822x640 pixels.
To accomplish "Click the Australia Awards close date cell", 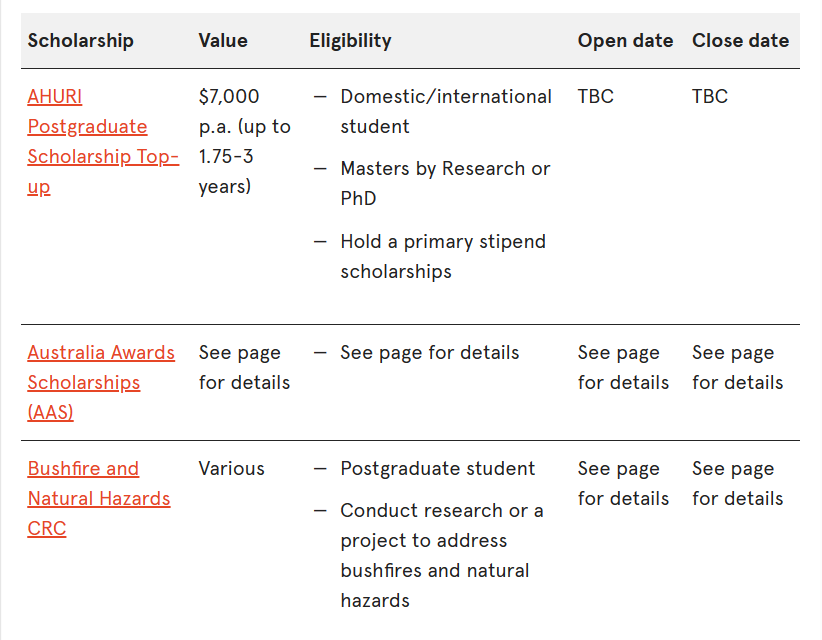I will [x=737, y=367].
